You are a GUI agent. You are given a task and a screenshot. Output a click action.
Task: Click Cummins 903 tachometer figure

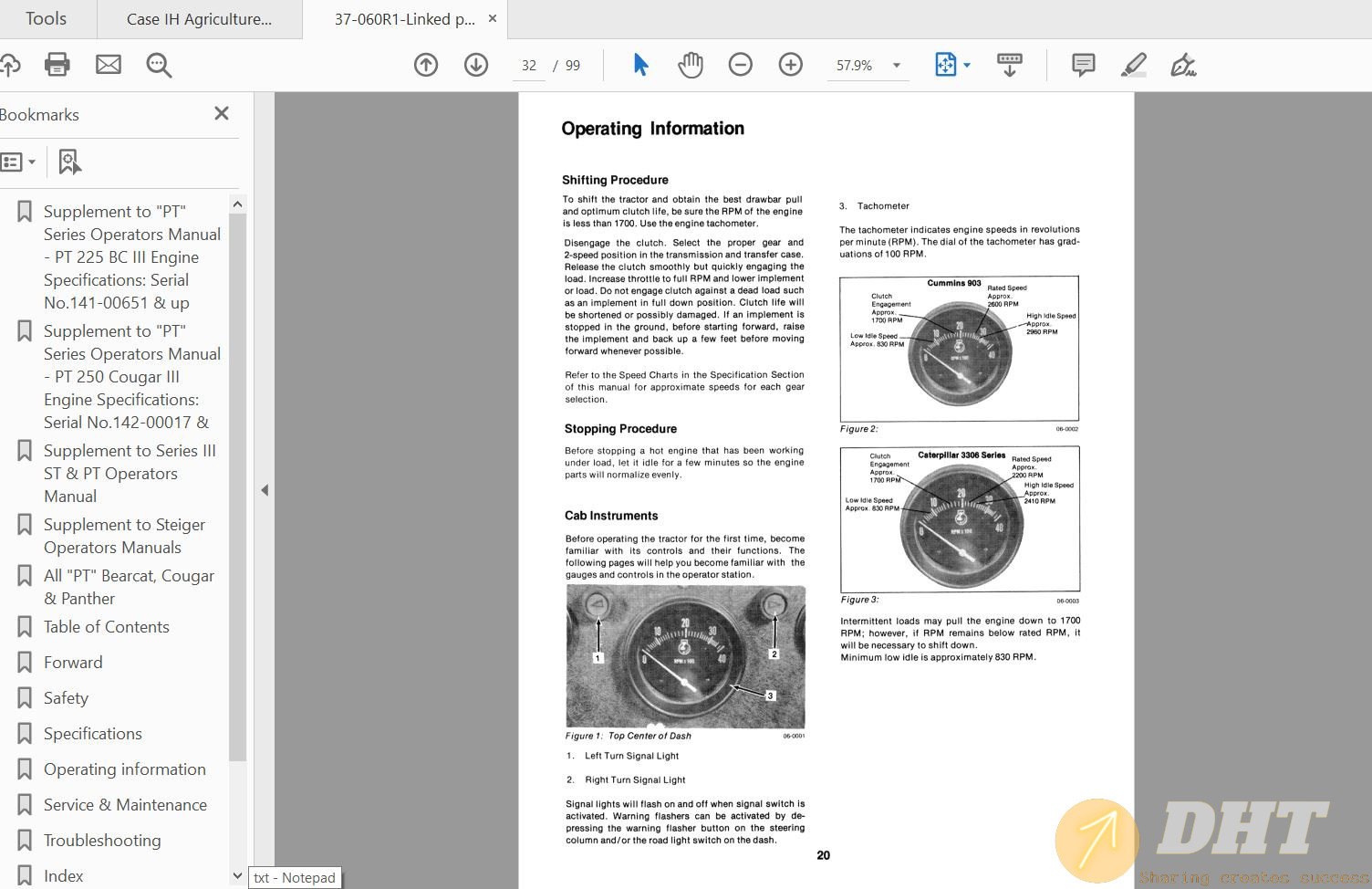click(959, 349)
